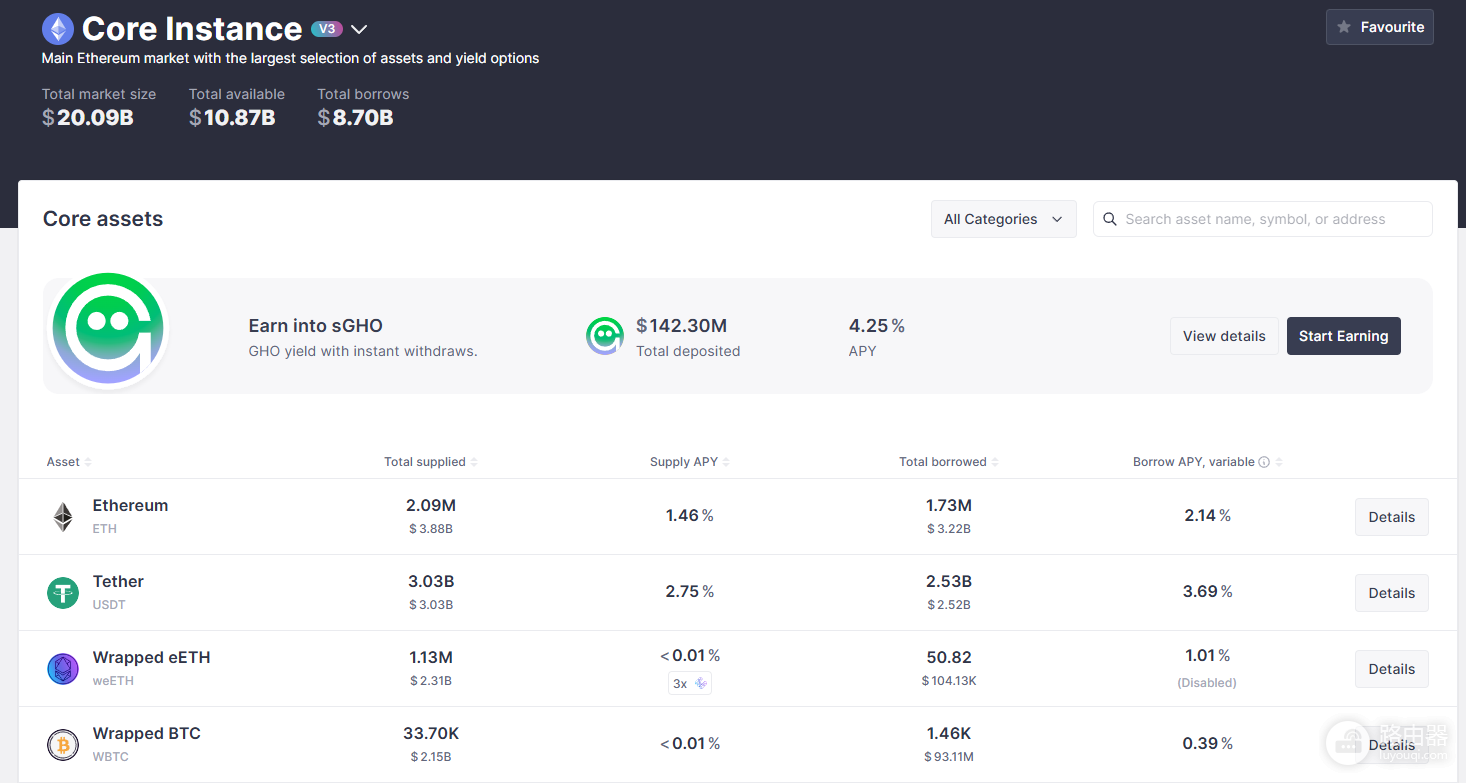Click the star icon in the Favourite button
Image resolution: width=1466 pixels, height=783 pixels.
coord(1344,27)
